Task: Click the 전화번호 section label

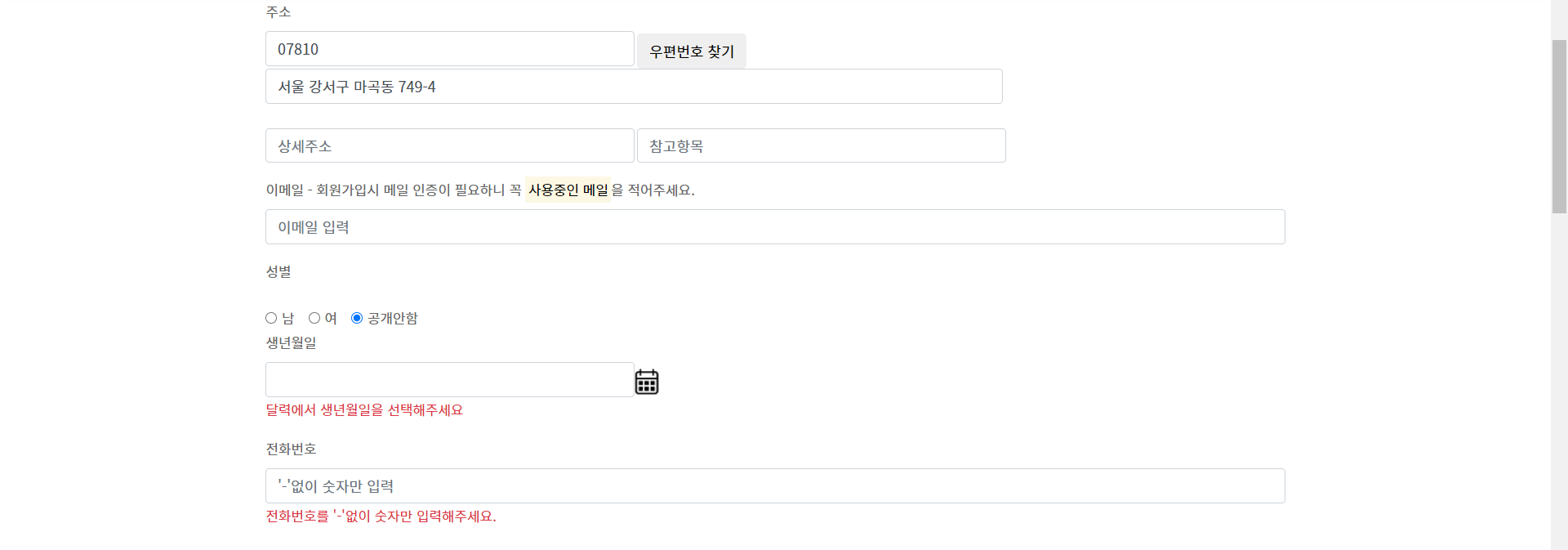Action: 292,449
